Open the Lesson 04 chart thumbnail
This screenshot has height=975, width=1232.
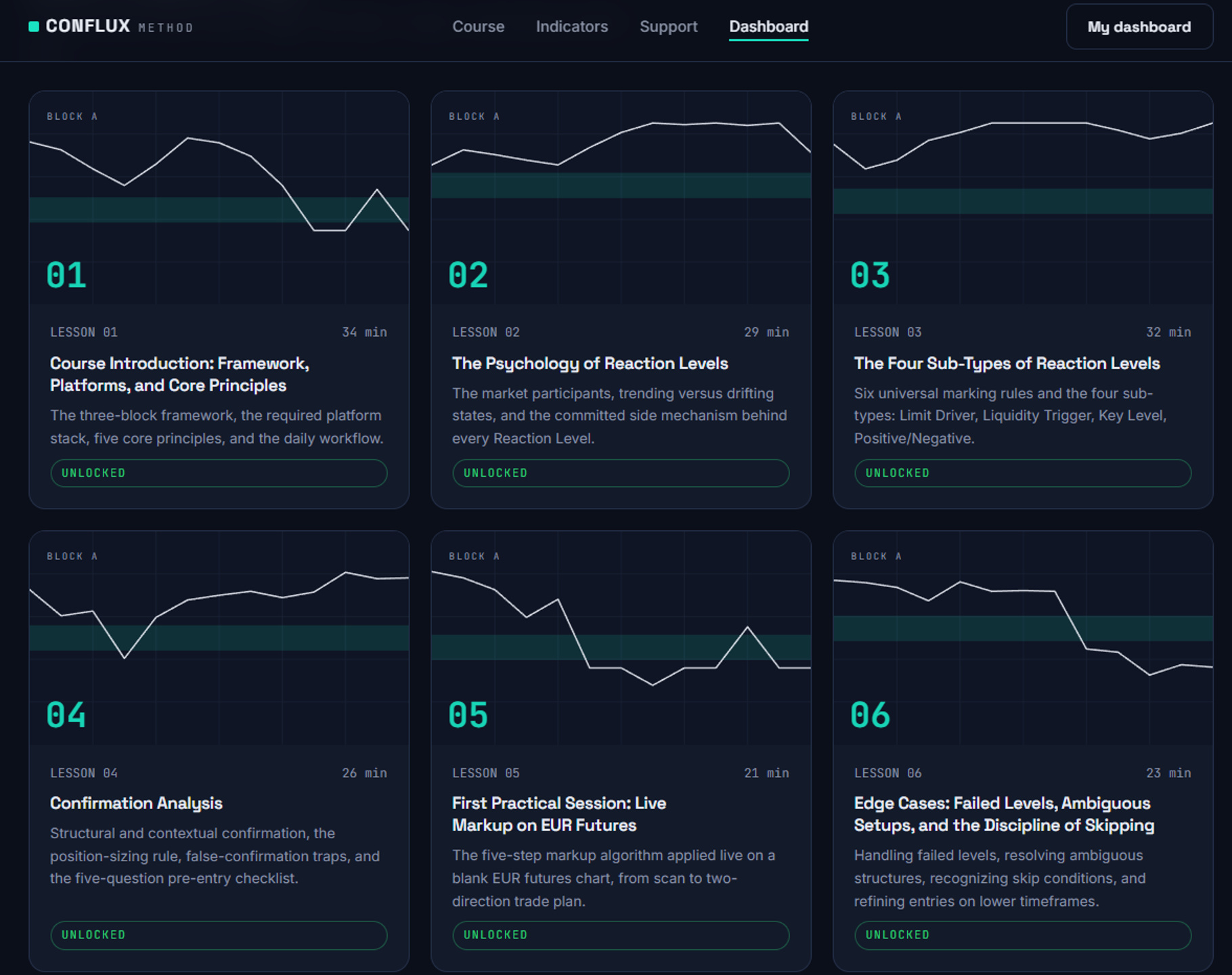219,638
